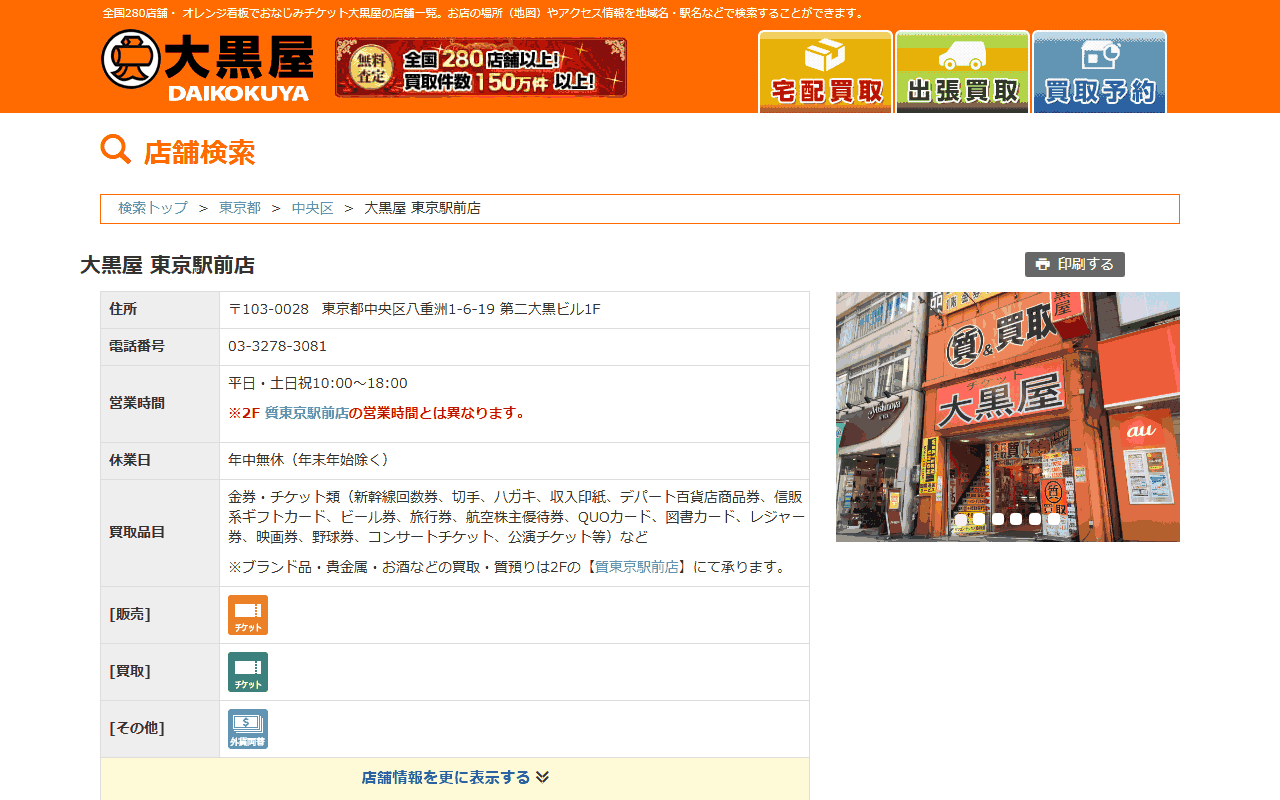Image resolution: width=1280 pixels, height=800 pixels.
Task: Click the Daikokuya logo
Action: 207,66
